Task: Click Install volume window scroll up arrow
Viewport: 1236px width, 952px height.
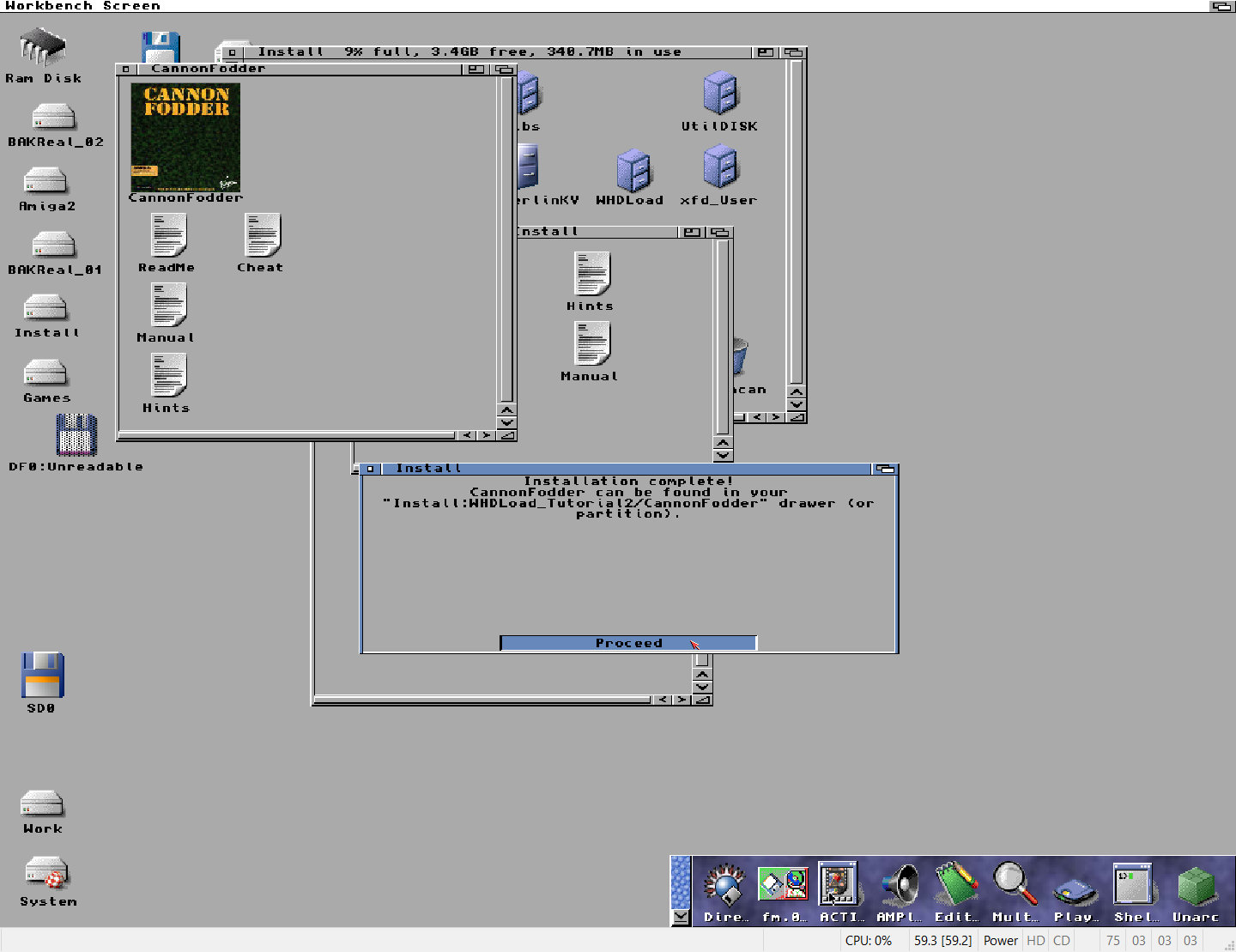Action: pos(797,392)
